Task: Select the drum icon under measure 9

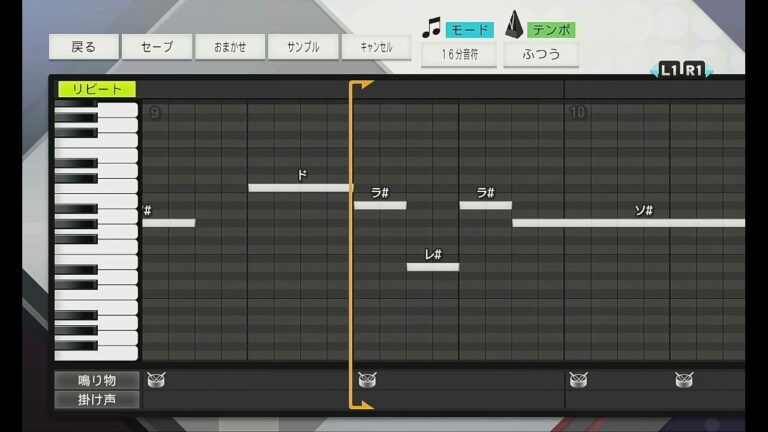Action: click(156, 379)
